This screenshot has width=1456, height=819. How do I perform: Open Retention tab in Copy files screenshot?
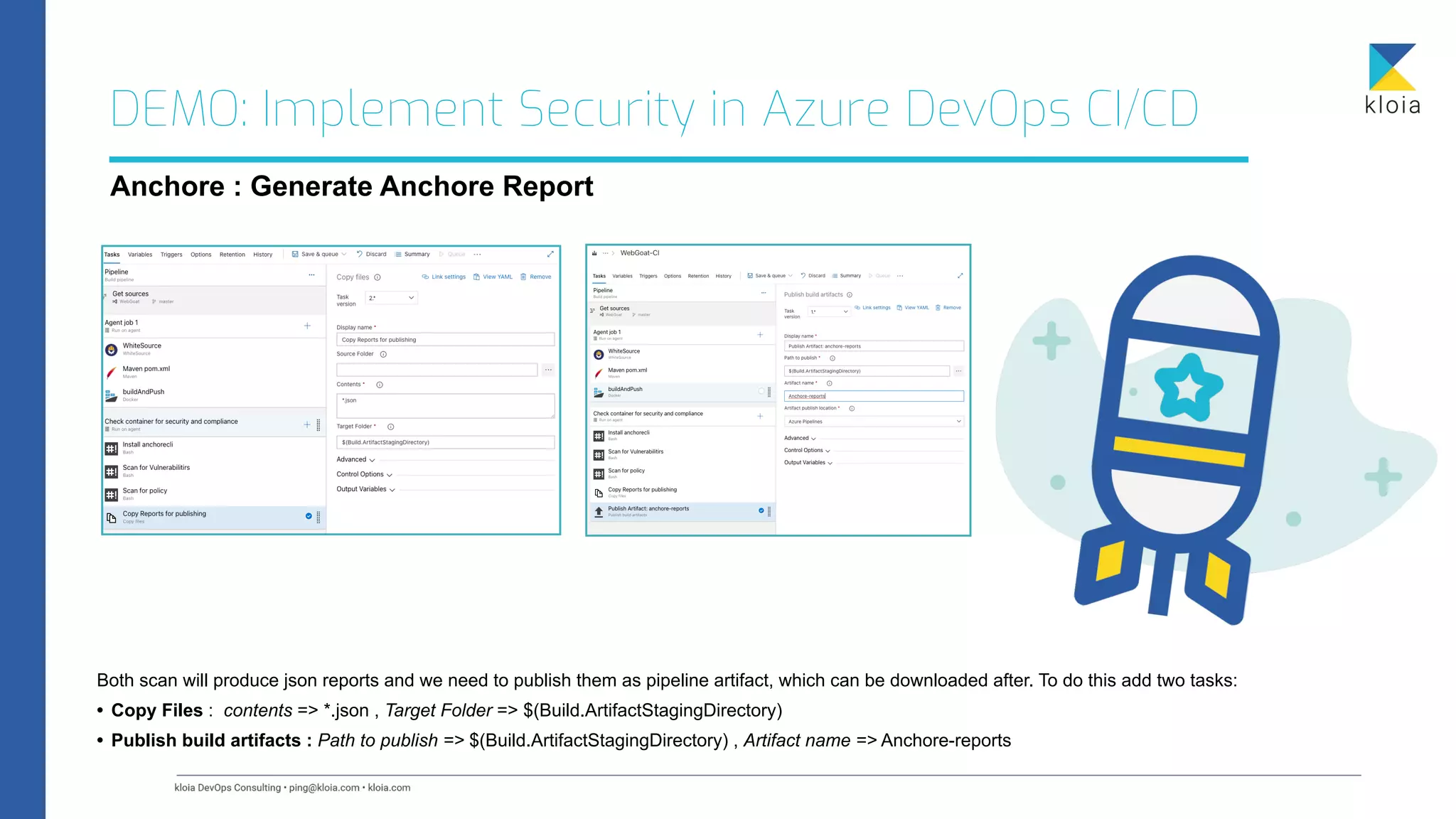point(232,255)
